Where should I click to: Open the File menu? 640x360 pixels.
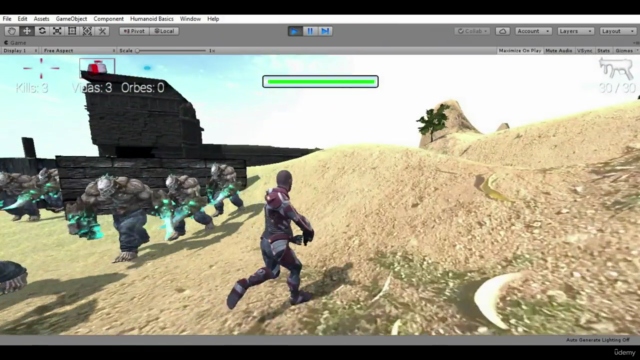7,19
